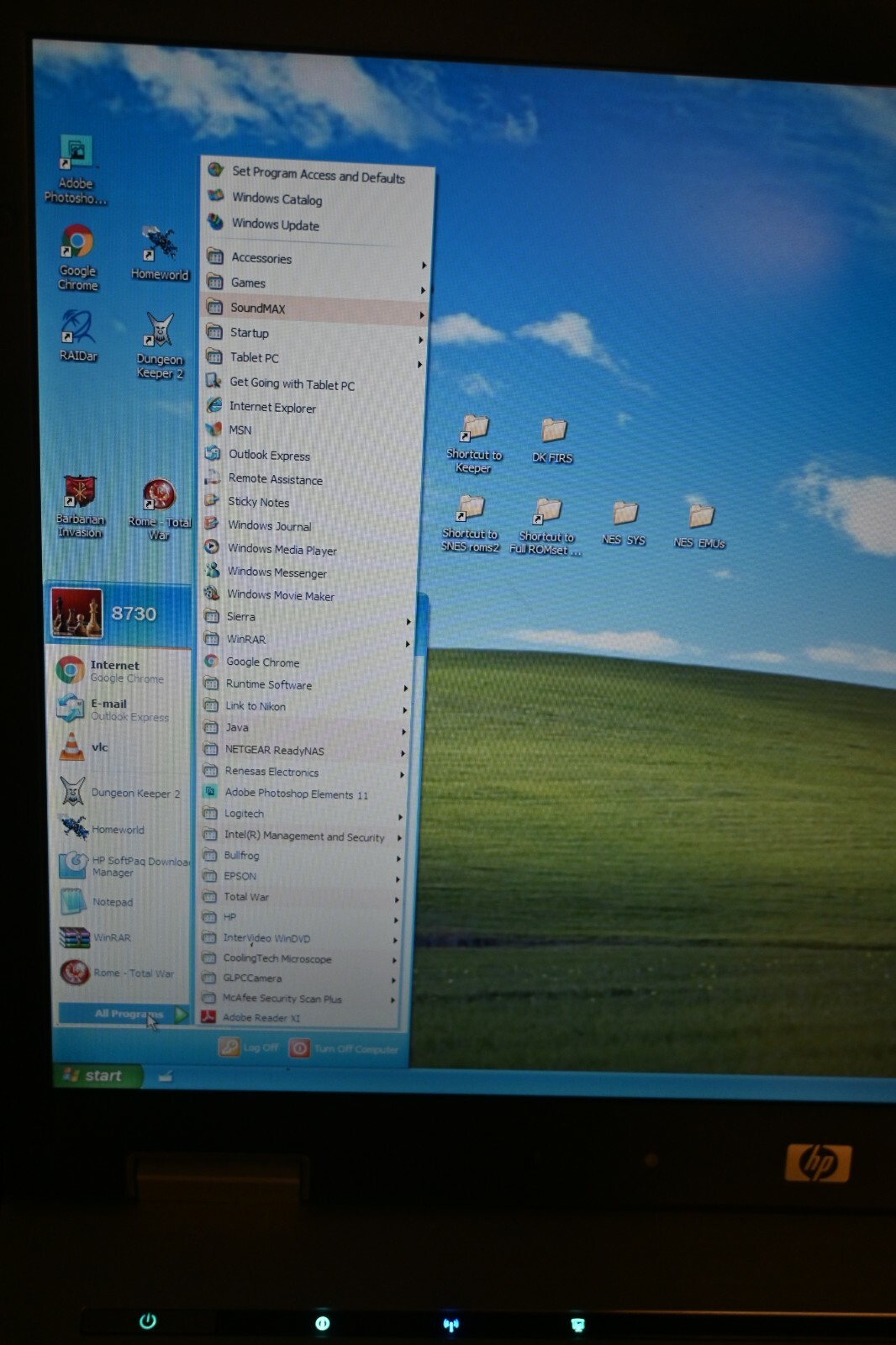Screen dimensions: 896x1345
Task: Expand NETGEAR ReadyNAS submenu
Action: pos(303,751)
